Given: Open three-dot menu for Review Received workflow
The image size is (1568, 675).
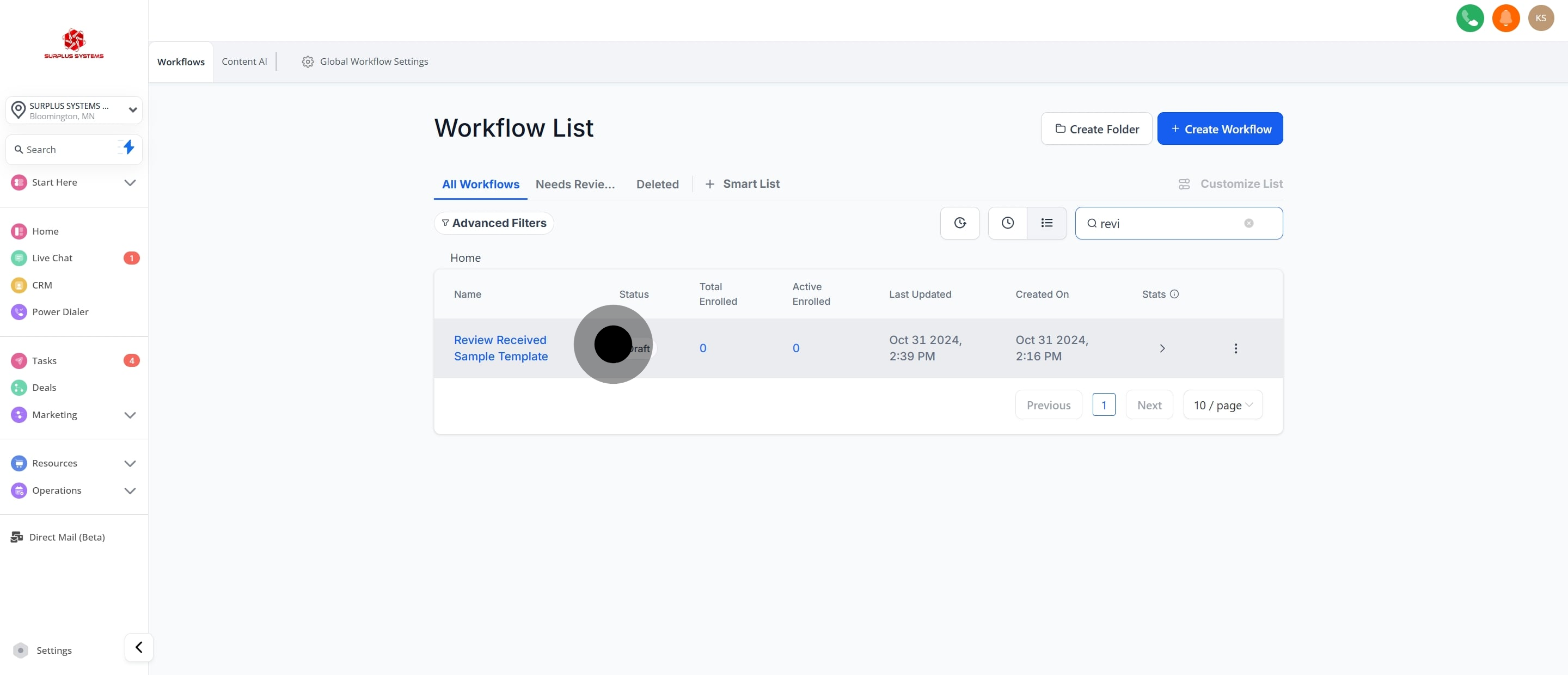Looking at the screenshot, I should (x=1235, y=348).
